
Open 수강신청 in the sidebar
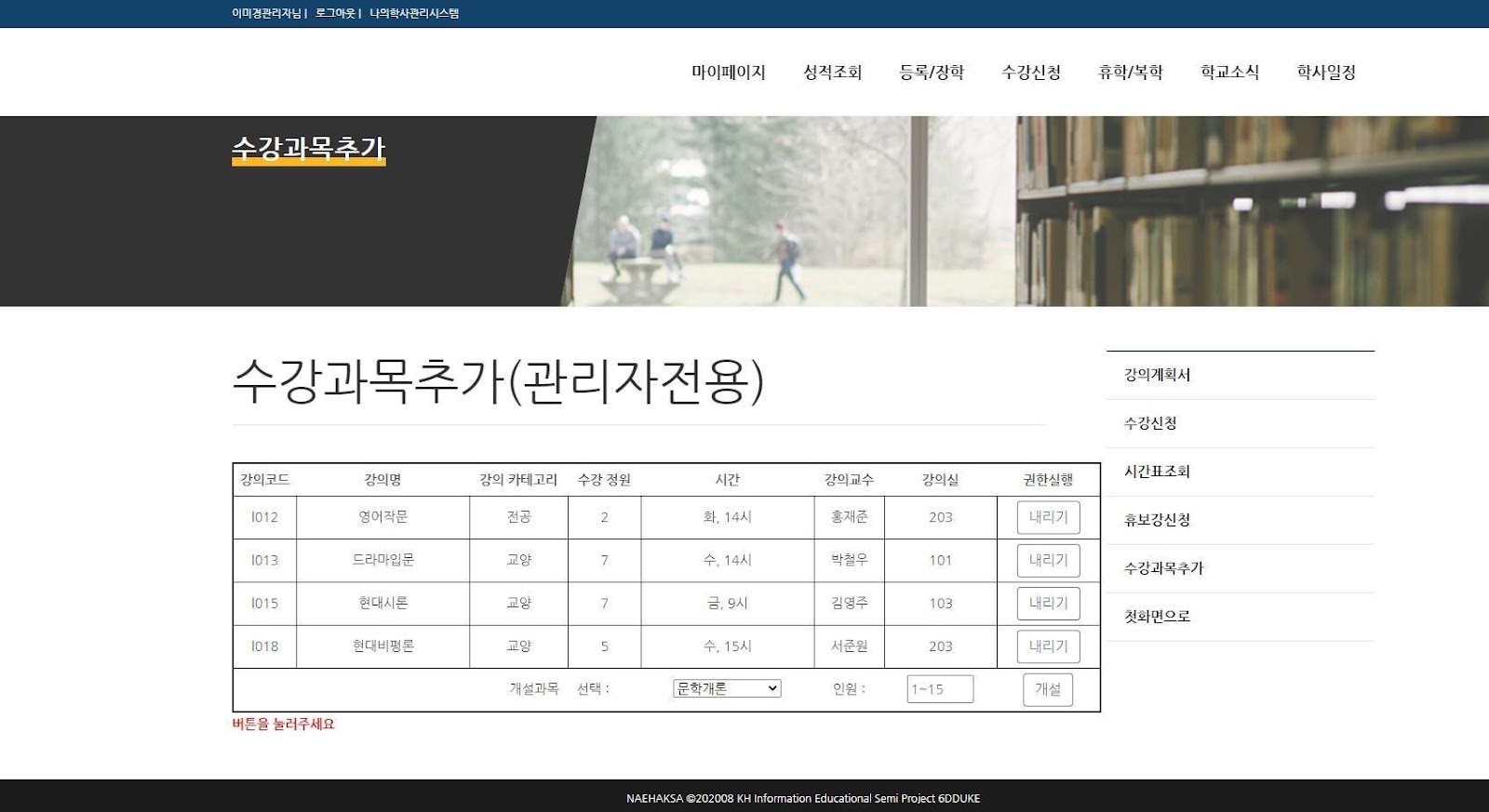click(x=1240, y=423)
